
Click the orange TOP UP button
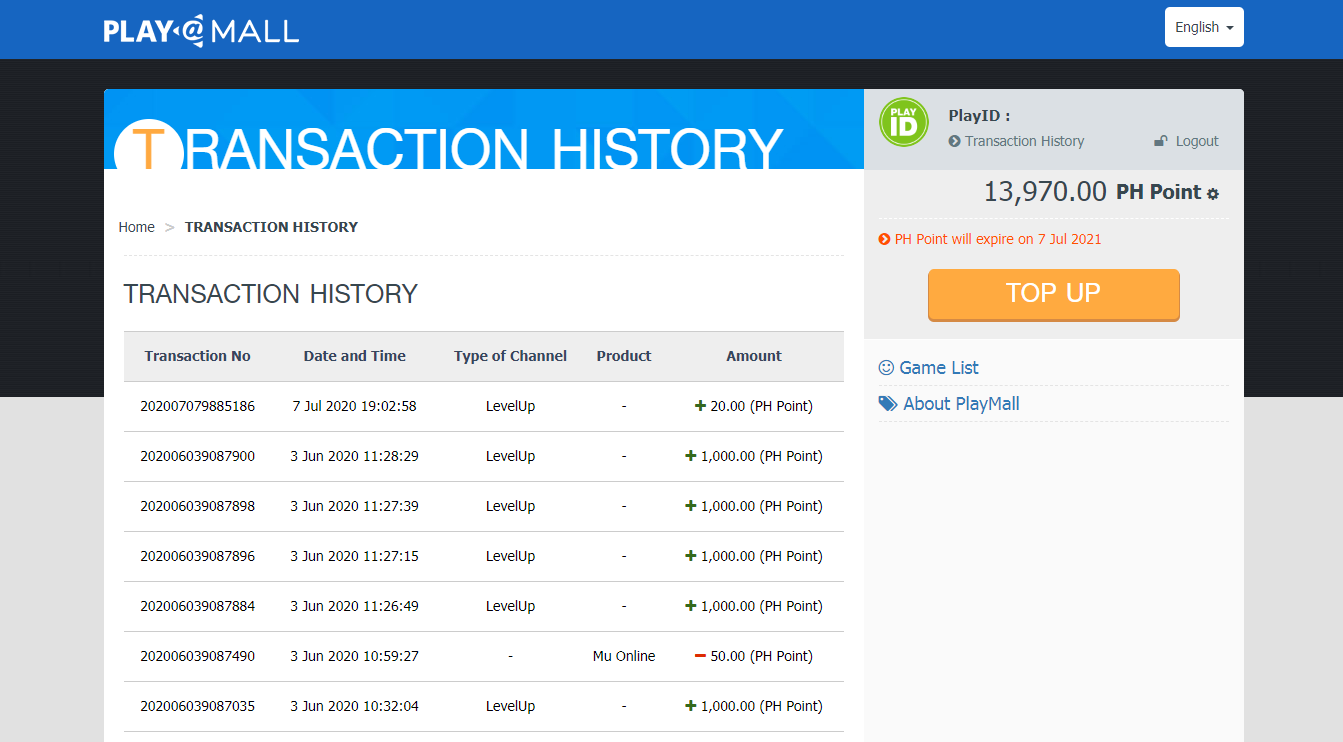(x=1054, y=294)
